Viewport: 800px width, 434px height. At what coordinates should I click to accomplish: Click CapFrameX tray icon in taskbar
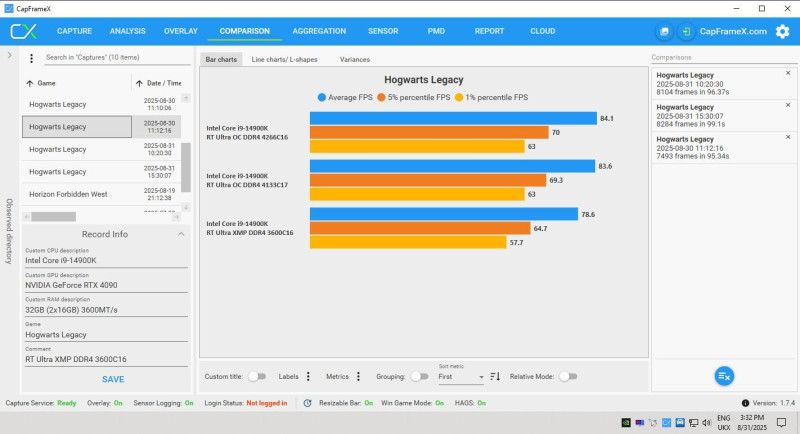click(x=666, y=423)
